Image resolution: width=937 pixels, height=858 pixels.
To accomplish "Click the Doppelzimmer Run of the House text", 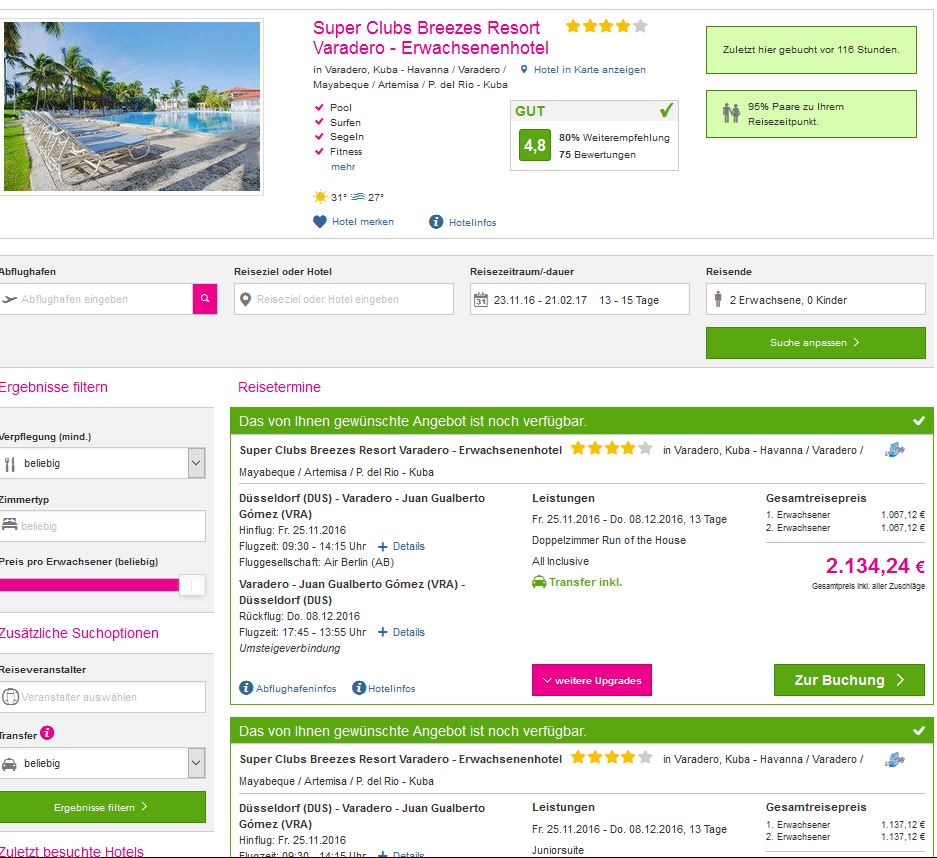I will coord(609,540).
